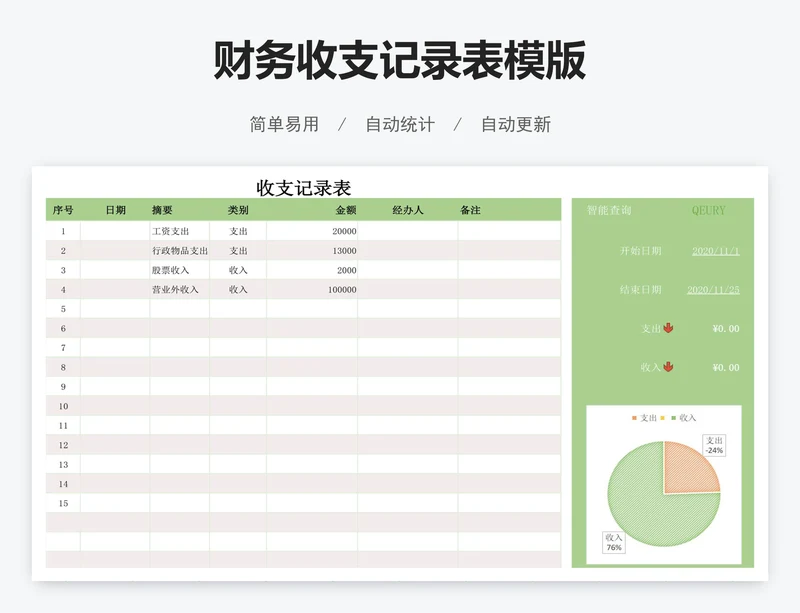Viewport: 800px width, 613px height.
Task: Click the 自动更新 subtitle text
Action: pos(516,124)
